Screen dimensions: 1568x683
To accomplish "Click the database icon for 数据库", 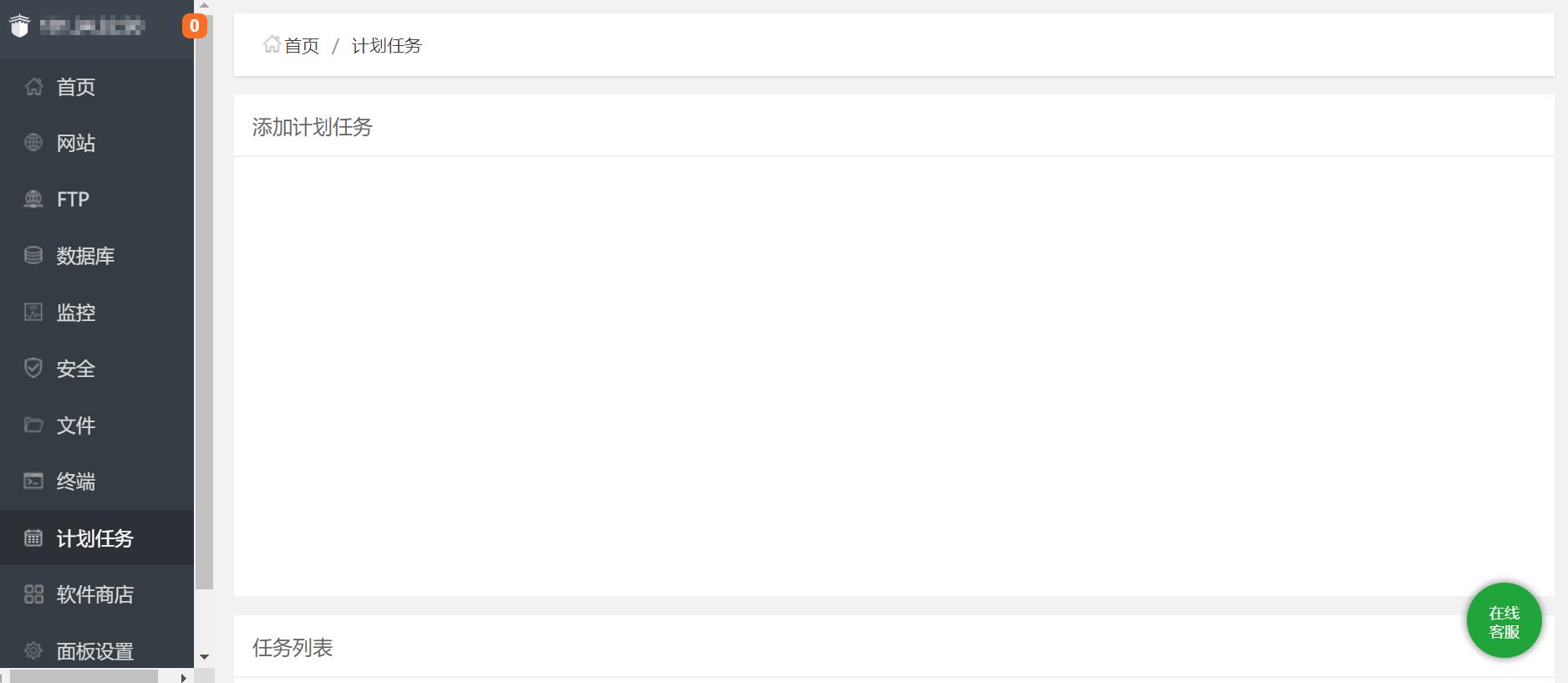I will tap(33, 256).
